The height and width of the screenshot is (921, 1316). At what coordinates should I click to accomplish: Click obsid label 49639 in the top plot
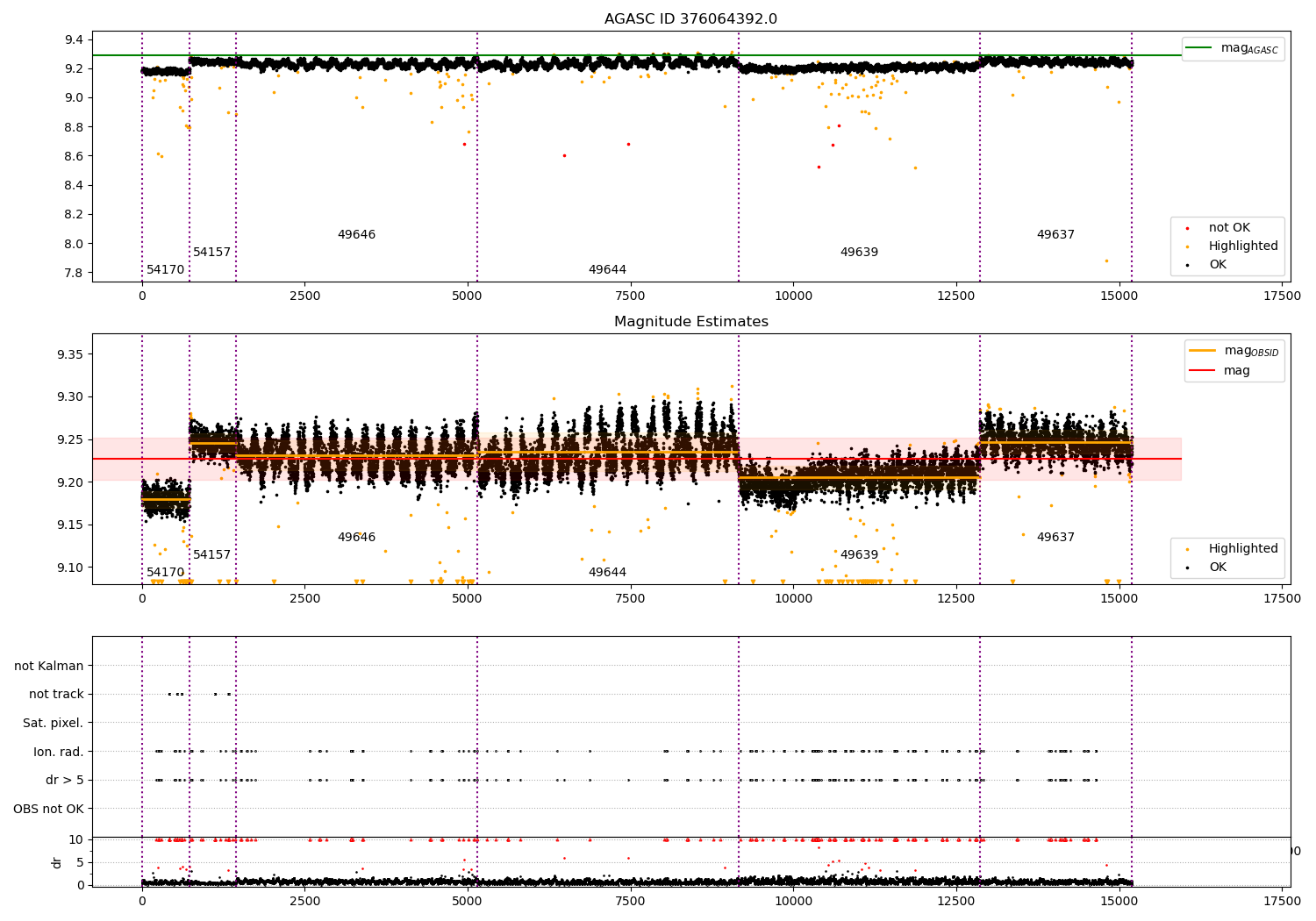[859, 253]
